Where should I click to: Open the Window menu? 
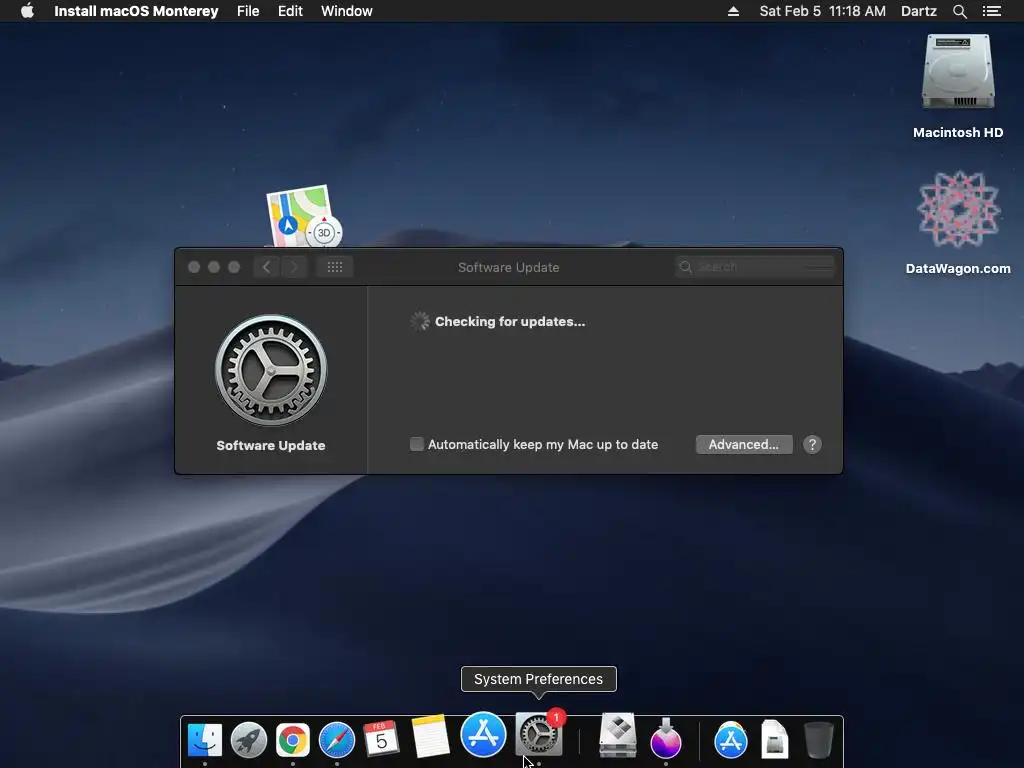(347, 11)
